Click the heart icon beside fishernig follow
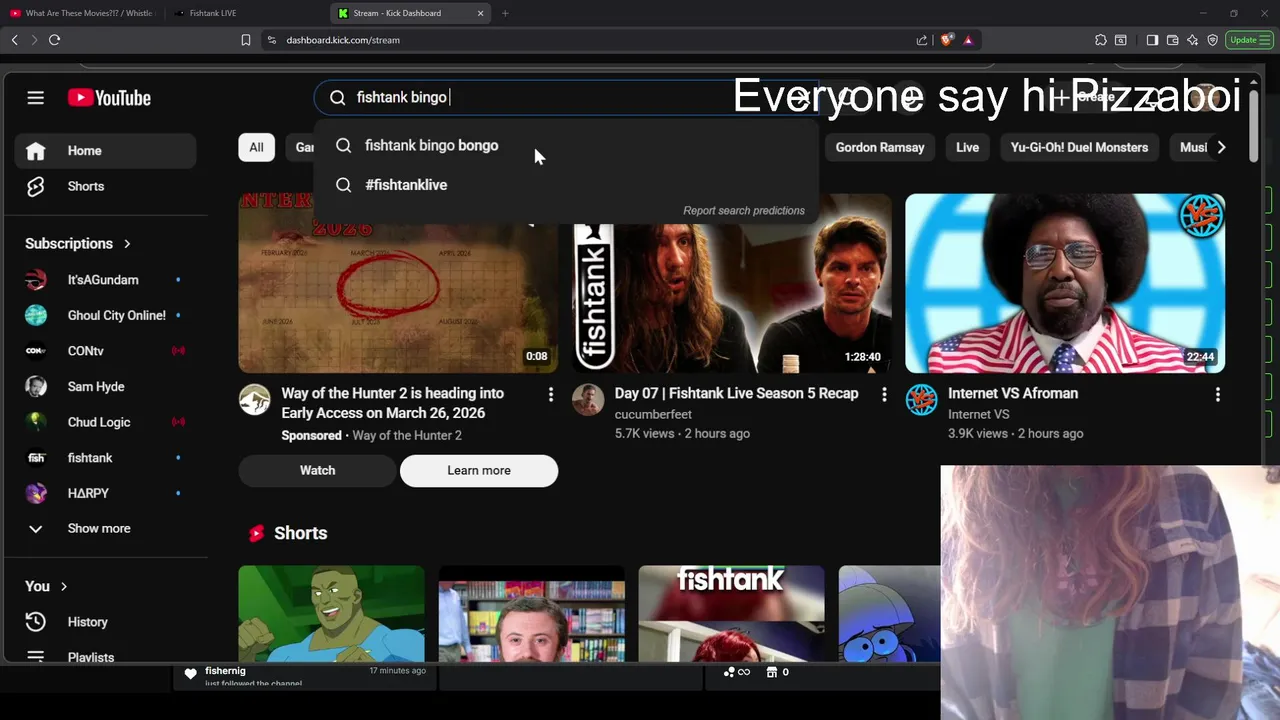This screenshot has width=1280, height=720. pyautogui.click(x=190, y=674)
